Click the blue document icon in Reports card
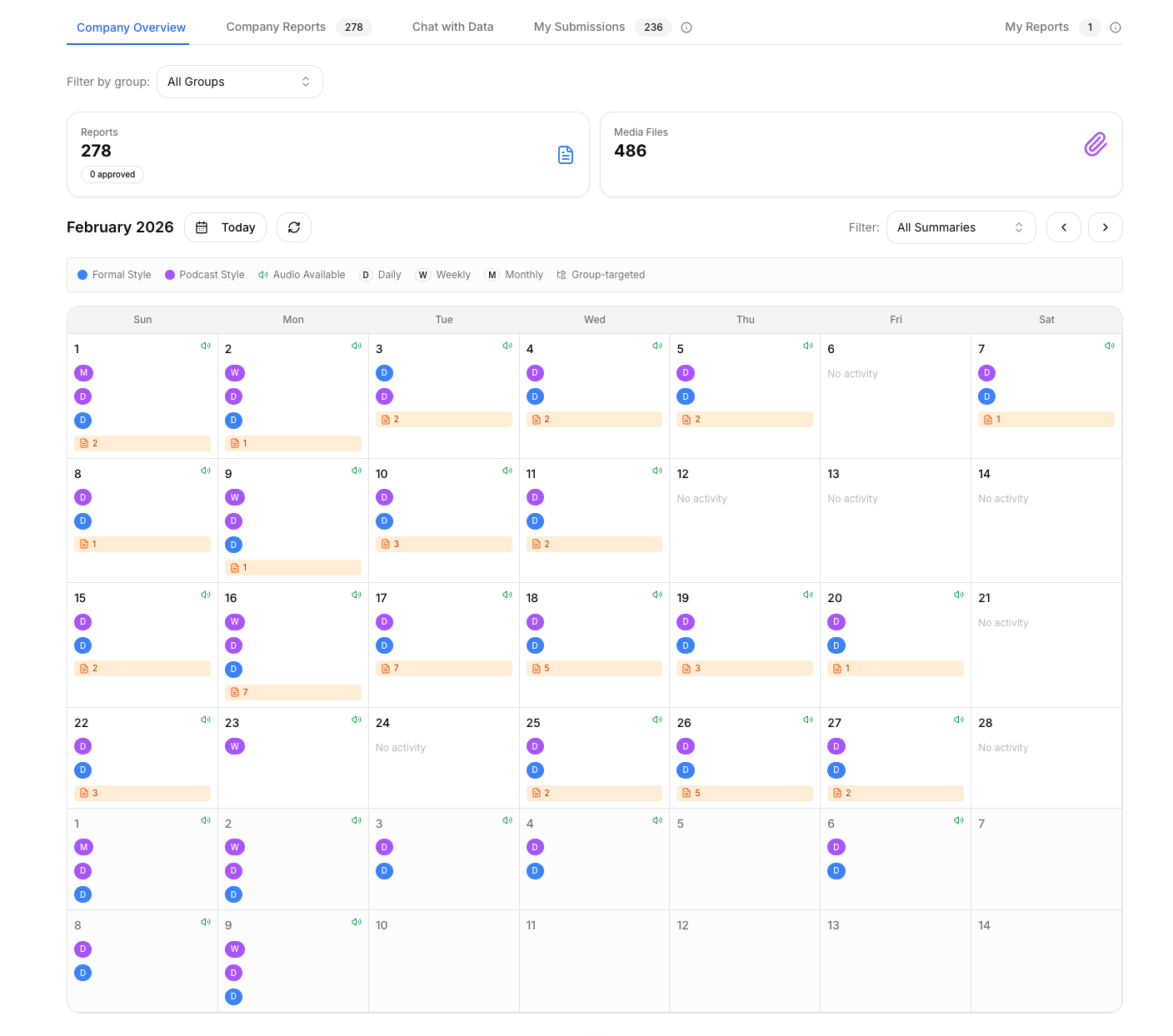Screen dimensions: 1173x1036 tap(566, 155)
